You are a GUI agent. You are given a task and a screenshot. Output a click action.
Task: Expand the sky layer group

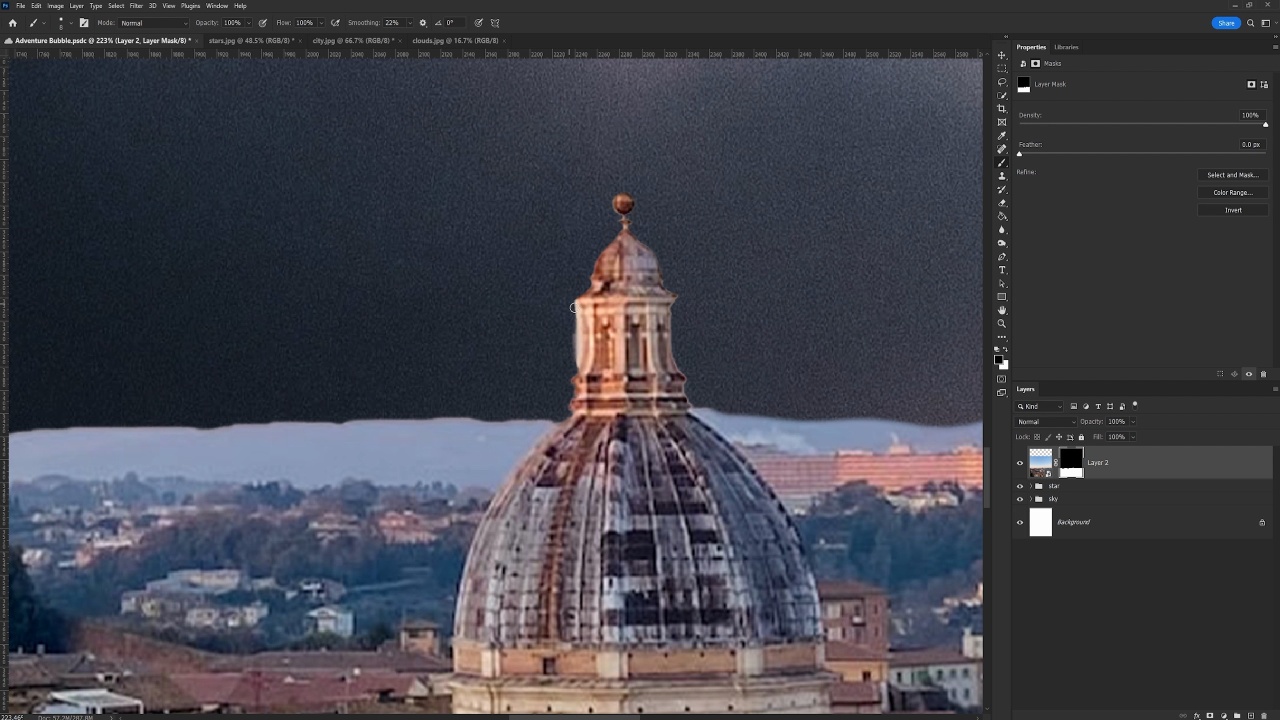tap(1030, 499)
